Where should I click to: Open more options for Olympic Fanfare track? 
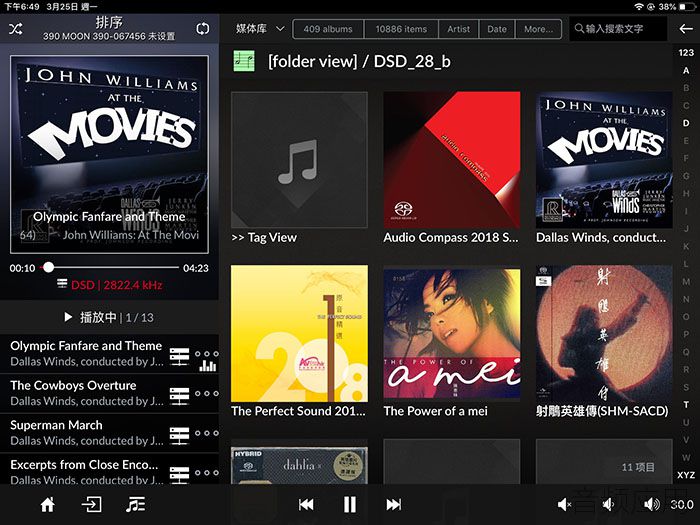point(207,354)
